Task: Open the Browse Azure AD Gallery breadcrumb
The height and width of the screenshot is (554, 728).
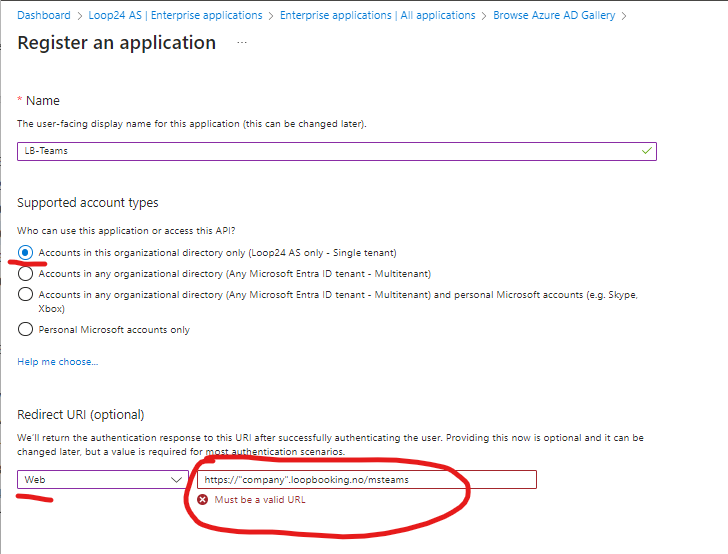Action: [554, 15]
